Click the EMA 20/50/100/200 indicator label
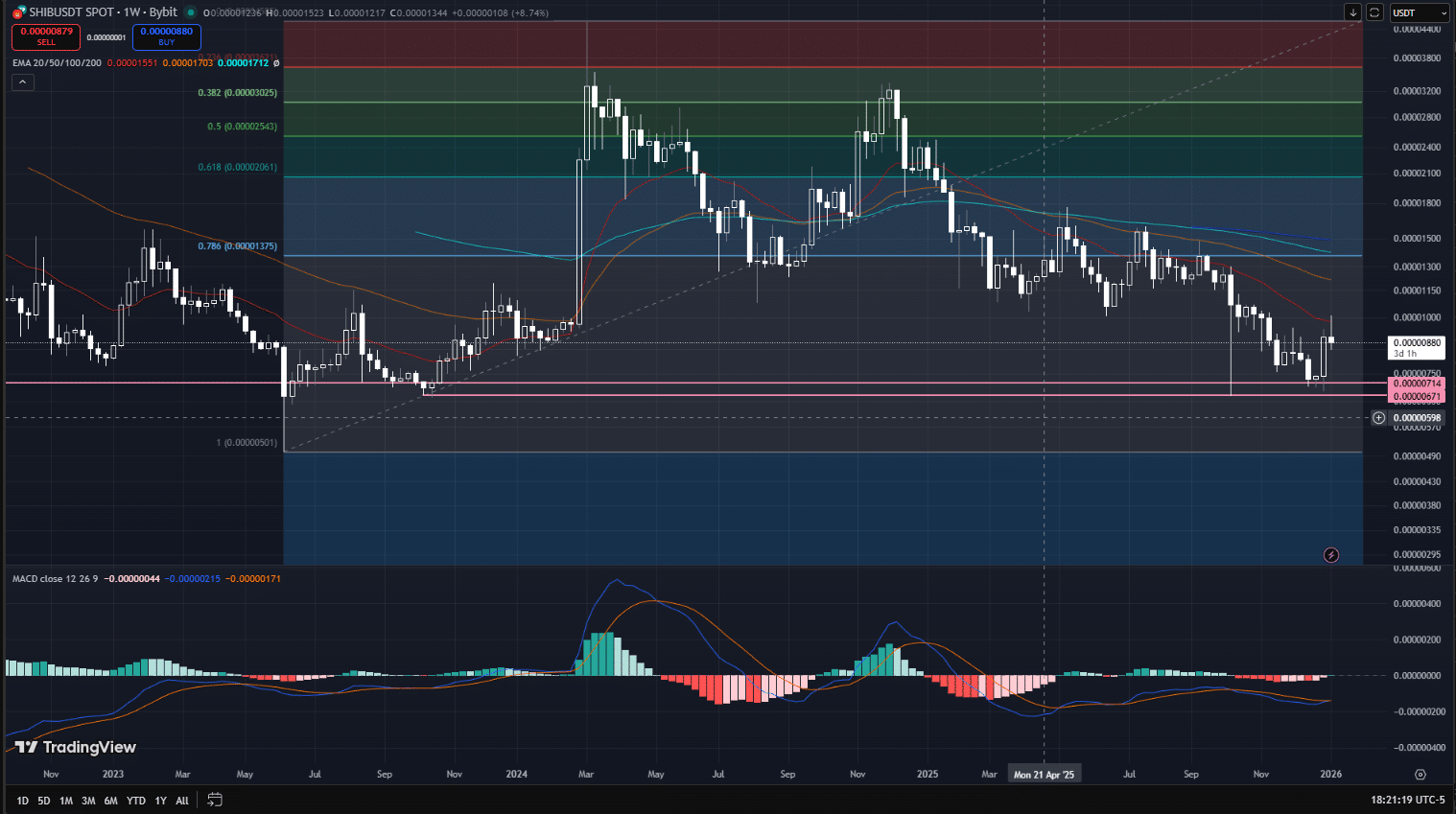 coord(57,63)
